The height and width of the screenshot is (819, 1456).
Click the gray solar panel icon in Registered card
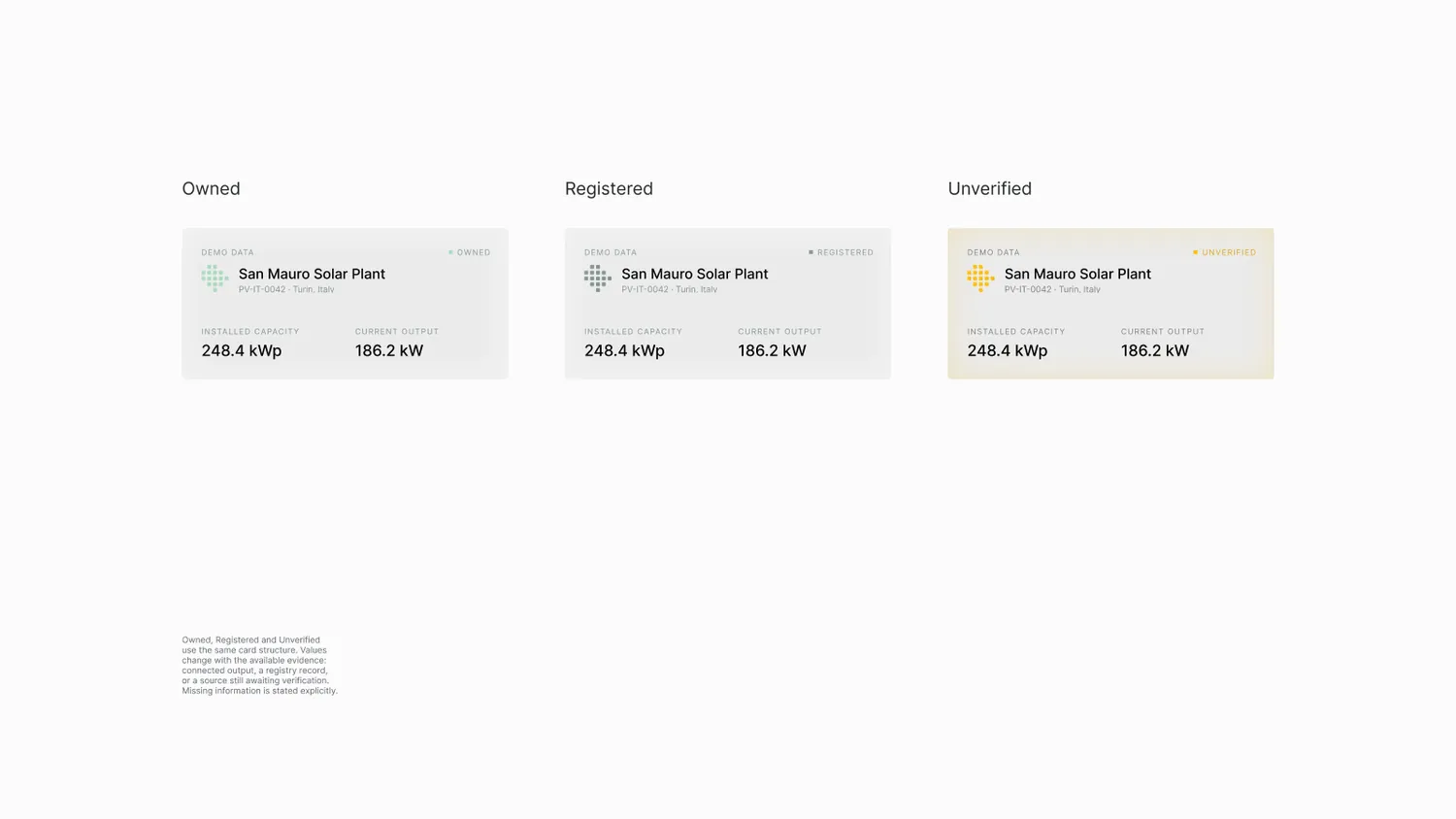point(598,278)
